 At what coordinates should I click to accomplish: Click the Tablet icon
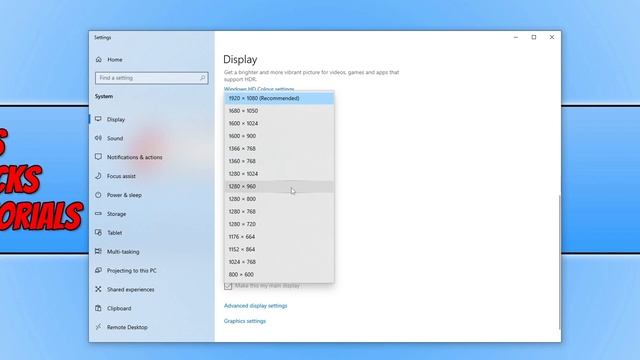pos(98,233)
